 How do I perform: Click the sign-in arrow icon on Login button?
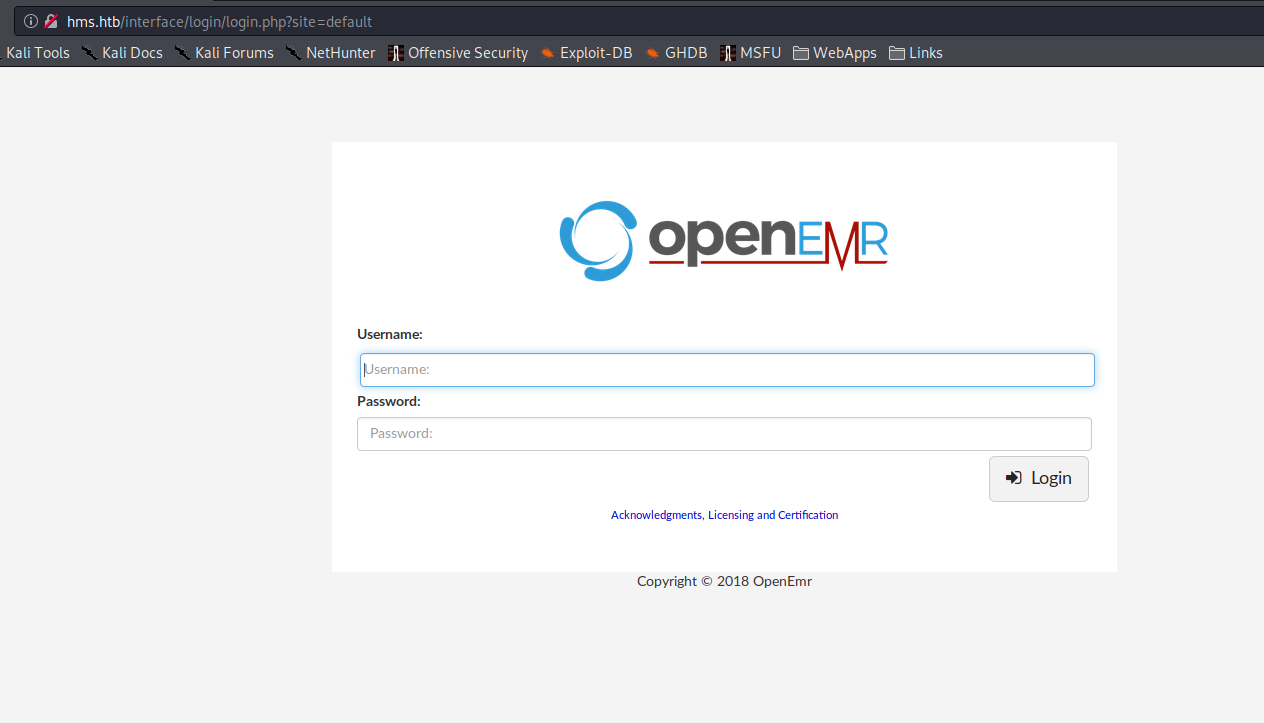click(x=1014, y=478)
